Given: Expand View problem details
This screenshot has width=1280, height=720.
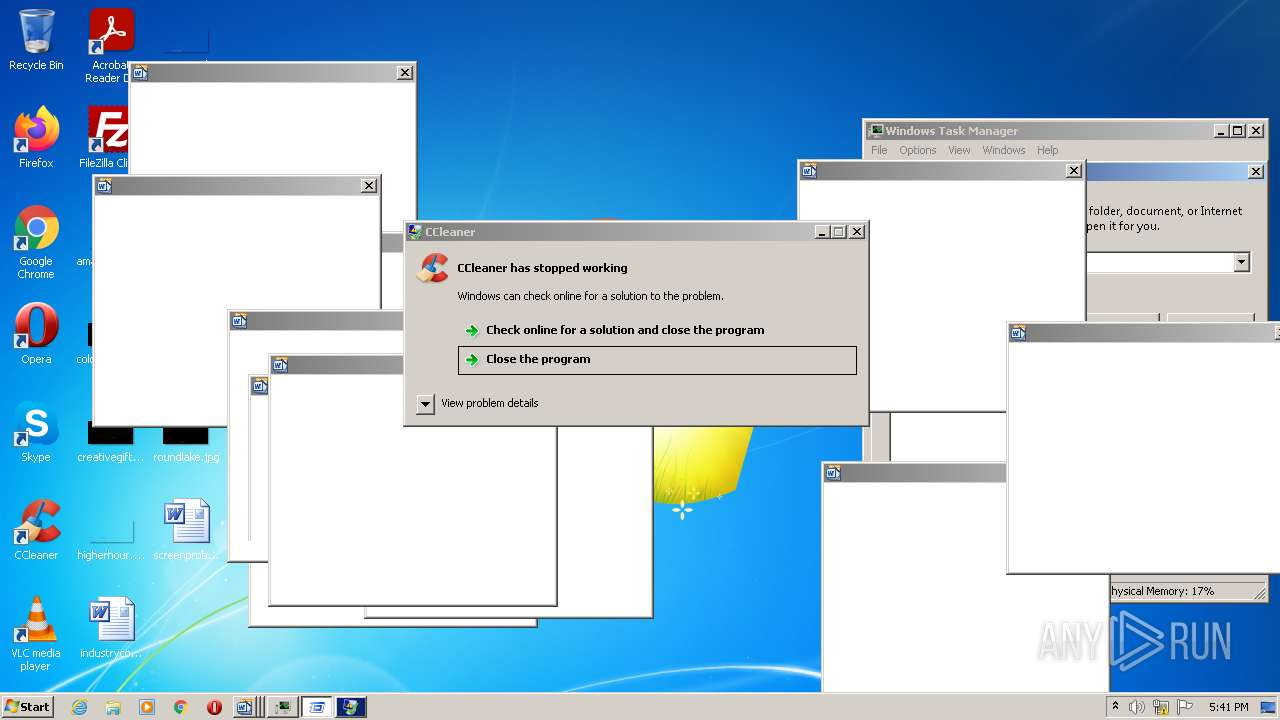Looking at the screenshot, I should (425, 403).
